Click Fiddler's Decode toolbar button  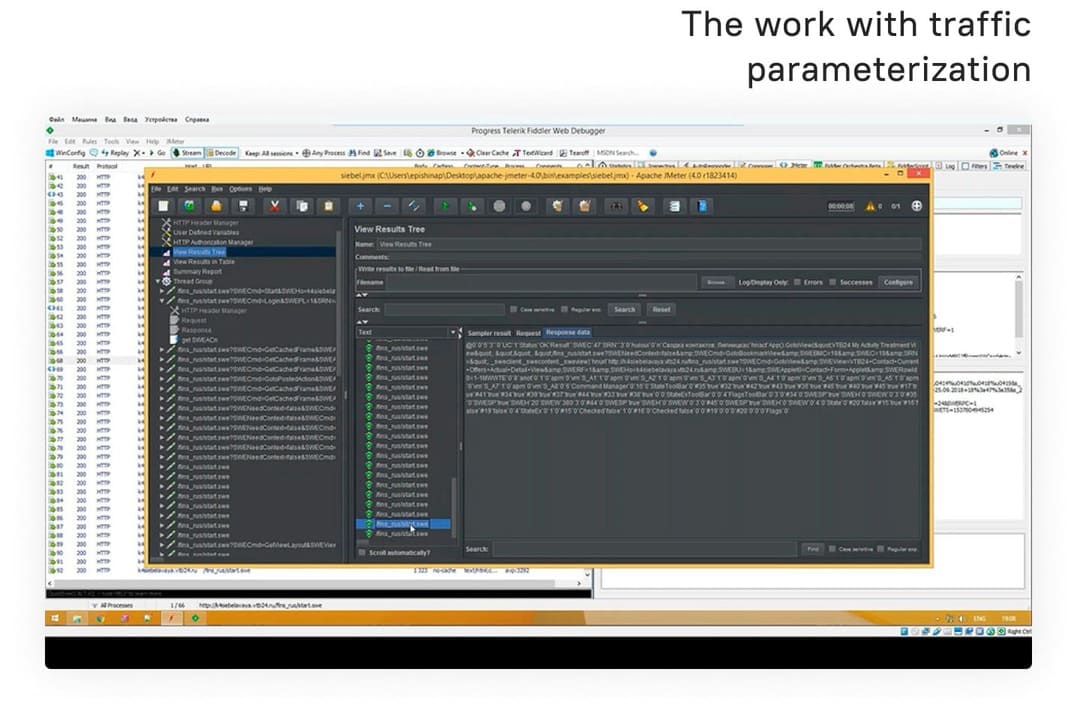tap(221, 153)
